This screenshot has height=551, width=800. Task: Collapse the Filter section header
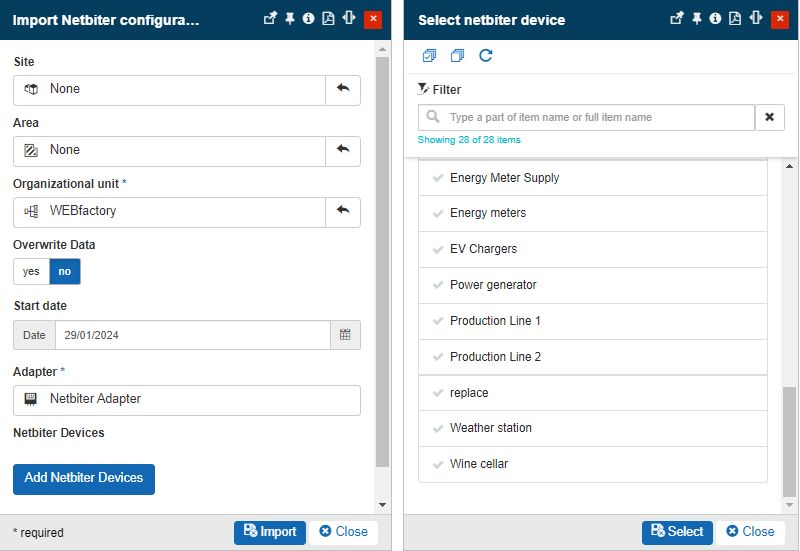pyautogui.click(x=440, y=89)
